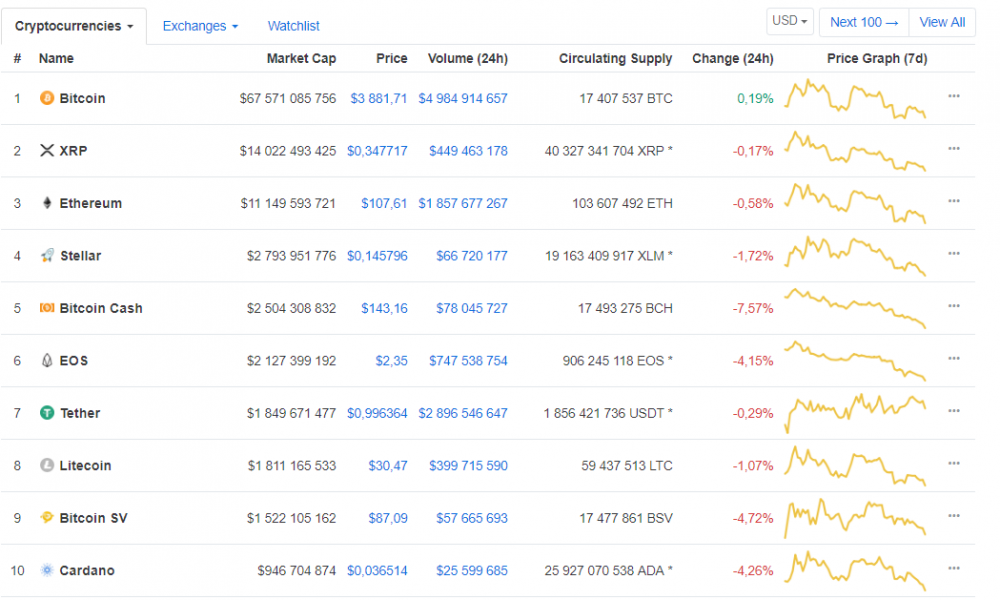The width and height of the screenshot is (1000, 600).
Task: Open the more options menu for EOS
Action: point(953,358)
